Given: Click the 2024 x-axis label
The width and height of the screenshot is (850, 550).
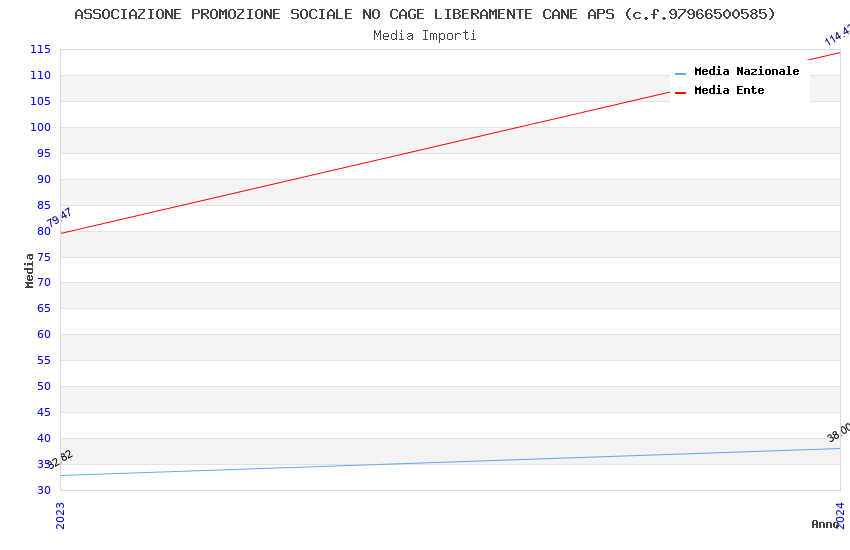Looking at the screenshot, I should tap(840, 515).
